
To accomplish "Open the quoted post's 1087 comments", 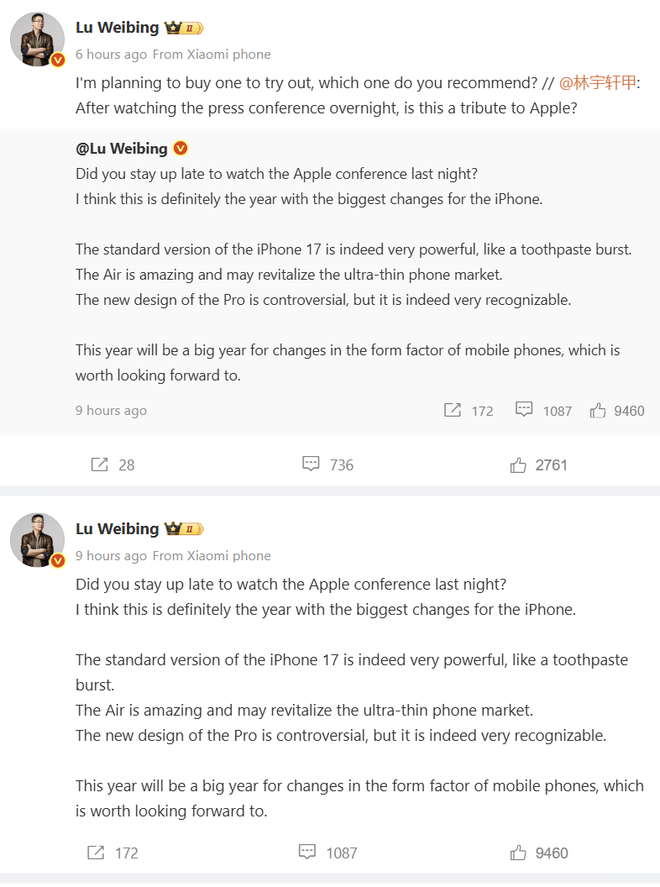I will coord(524,410).
